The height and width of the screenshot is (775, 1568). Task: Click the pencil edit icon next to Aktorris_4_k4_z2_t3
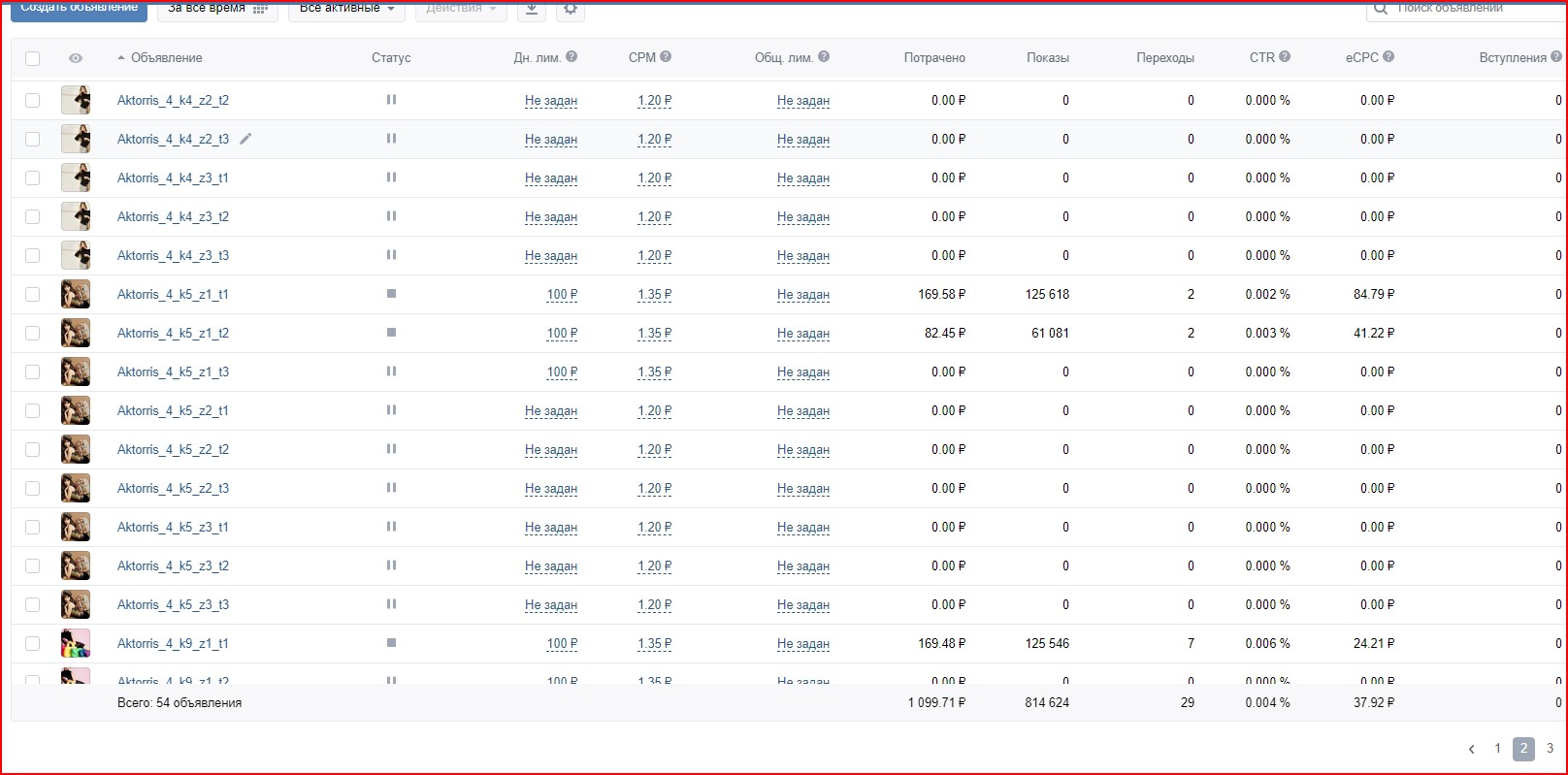tap(245, 139)
